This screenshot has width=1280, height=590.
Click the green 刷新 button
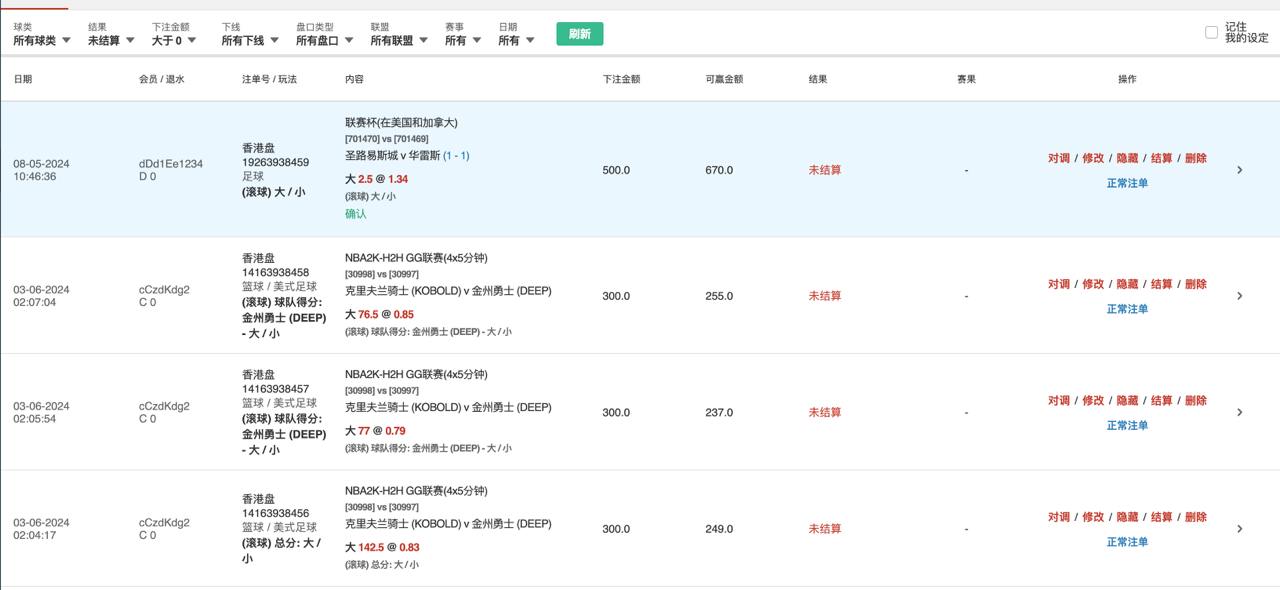[x=580, y=34]
